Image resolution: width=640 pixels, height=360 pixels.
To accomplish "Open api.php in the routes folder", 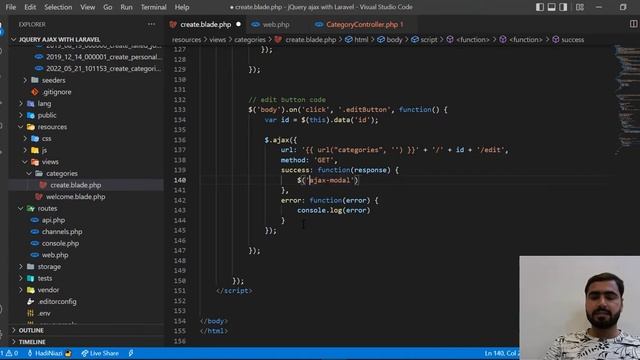I will [x=53, y=220].
